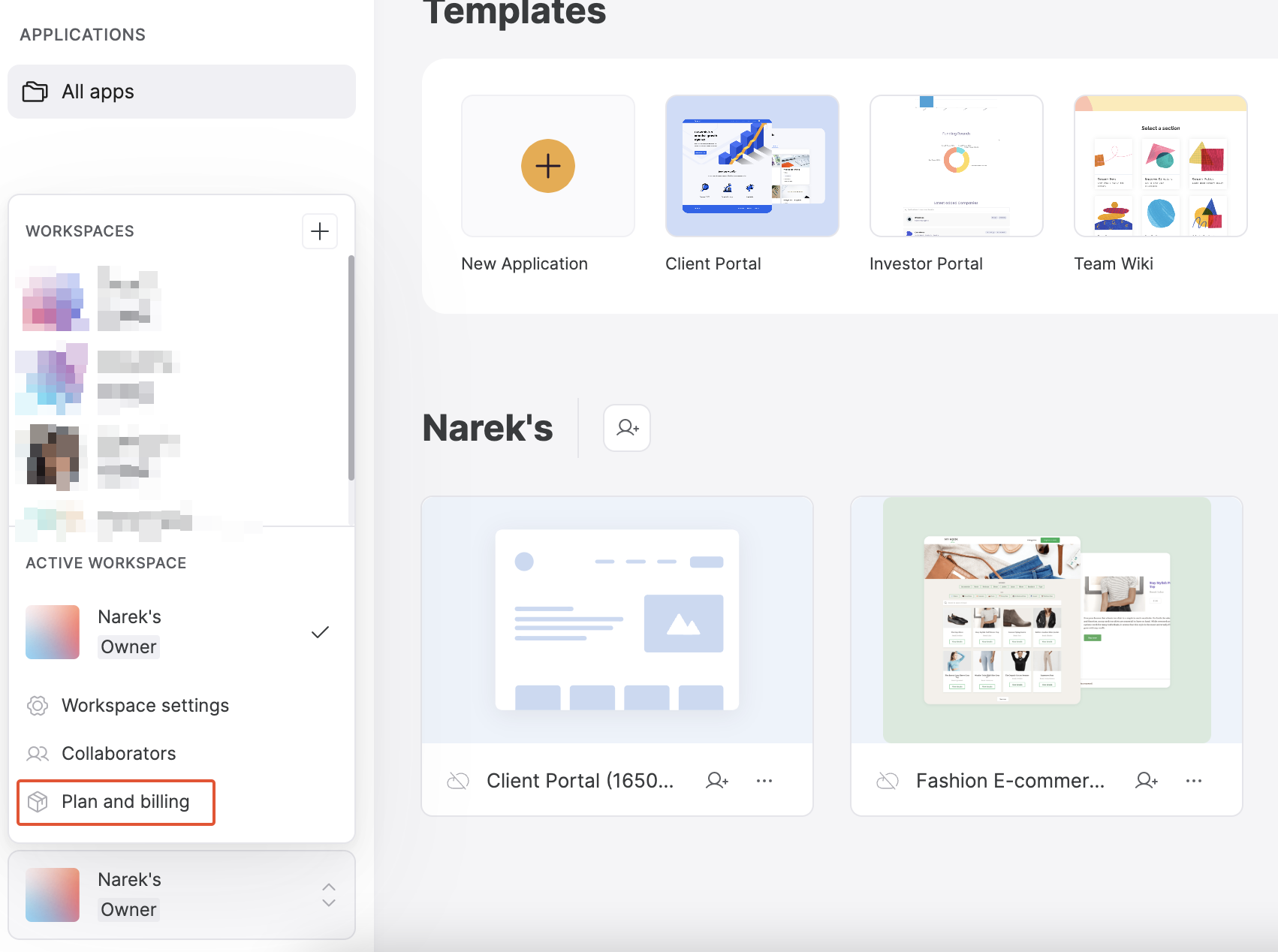Click the workspaces list scrollbar

pyautogui.click(x=349, y=375)
